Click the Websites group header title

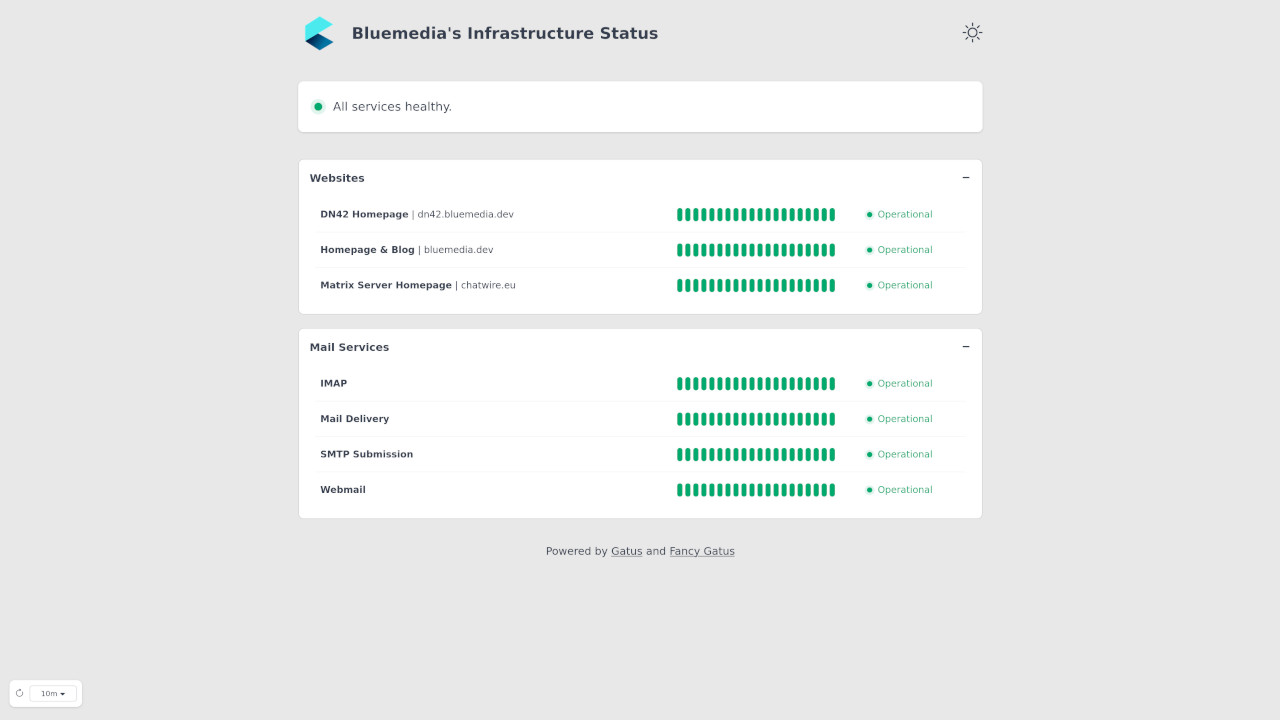point(337,178)
